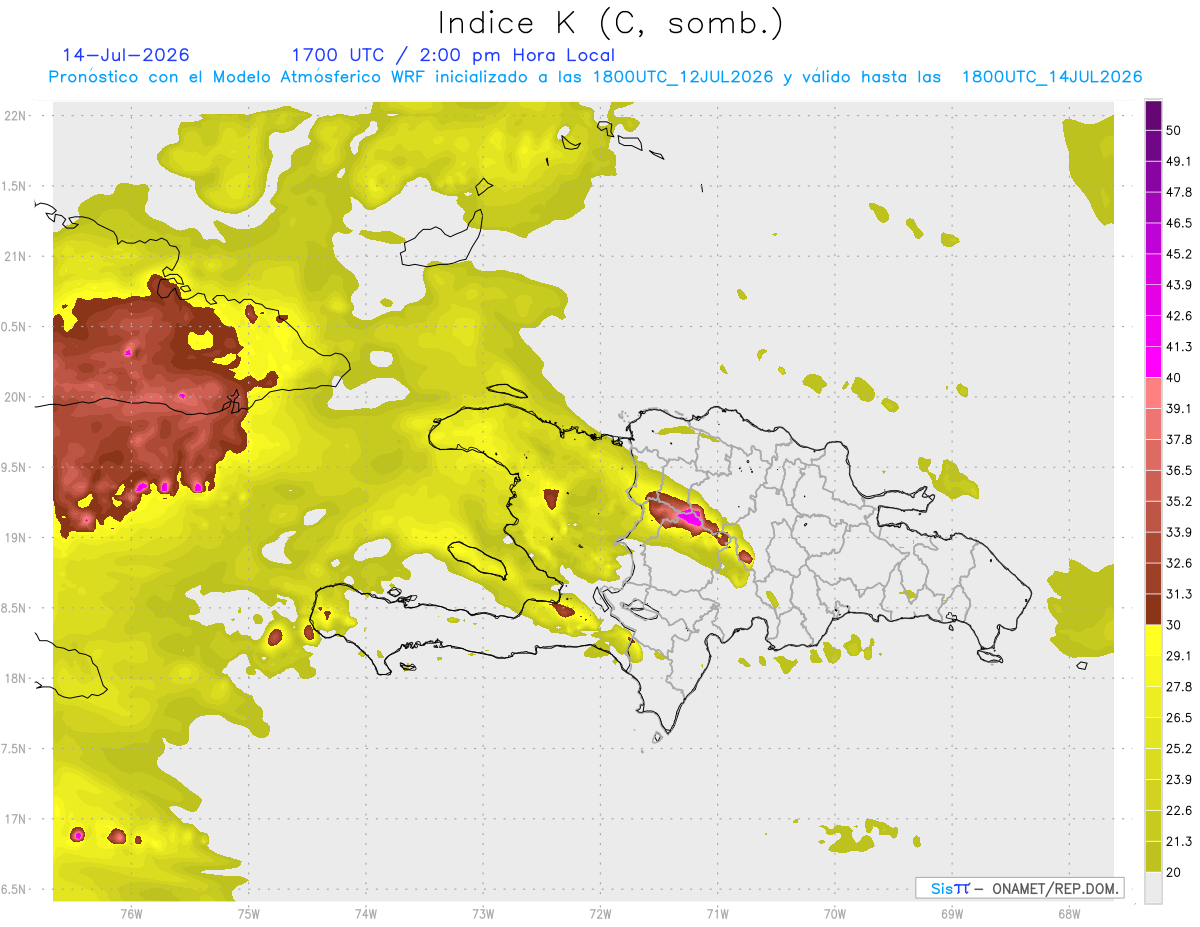The height and width of the screenshot is (927, 1200).
Task: Click the '73W' longitude label
Action: tap(483, 913)
